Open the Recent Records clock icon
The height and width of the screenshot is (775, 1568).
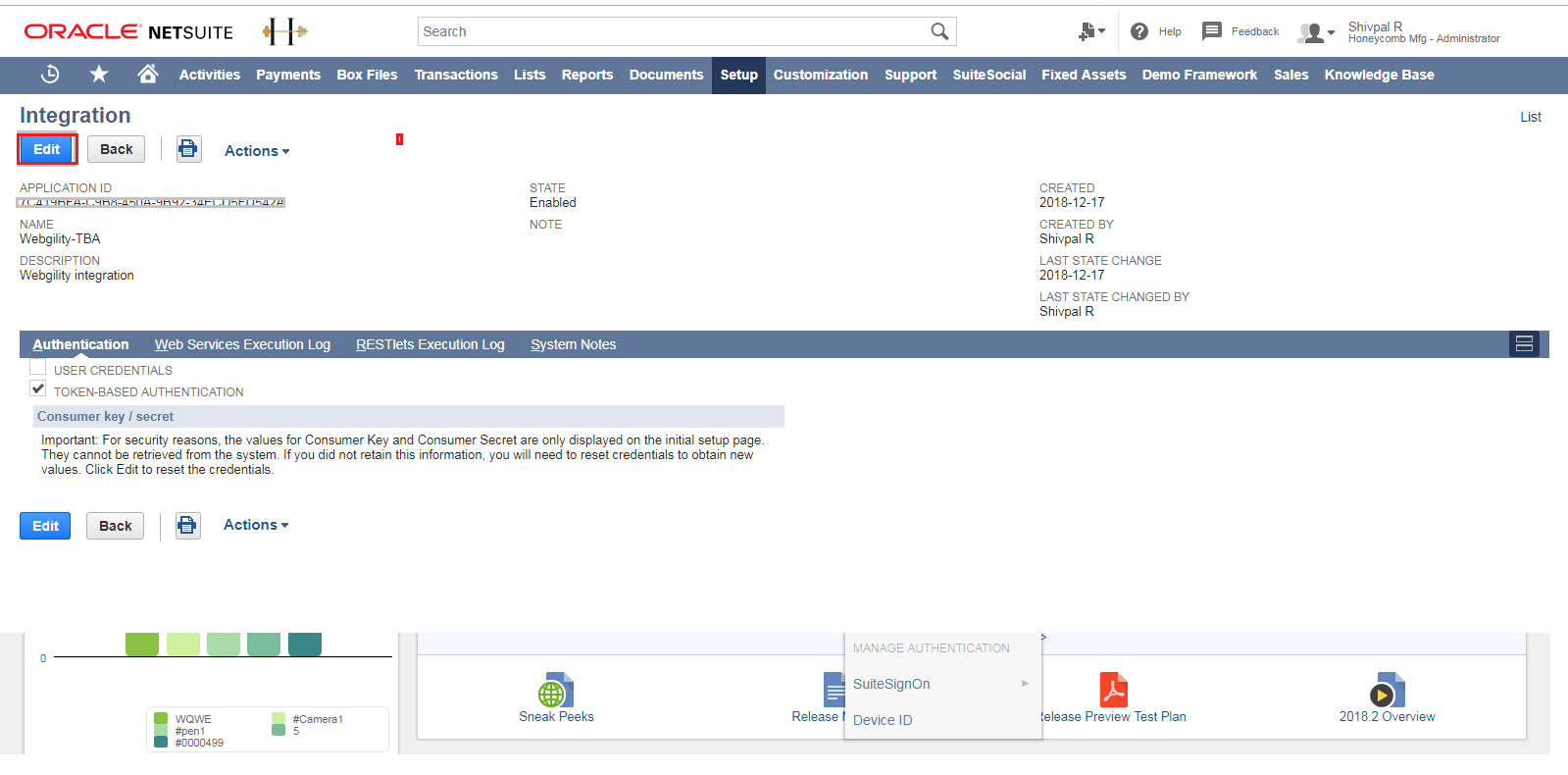[50, 74]
